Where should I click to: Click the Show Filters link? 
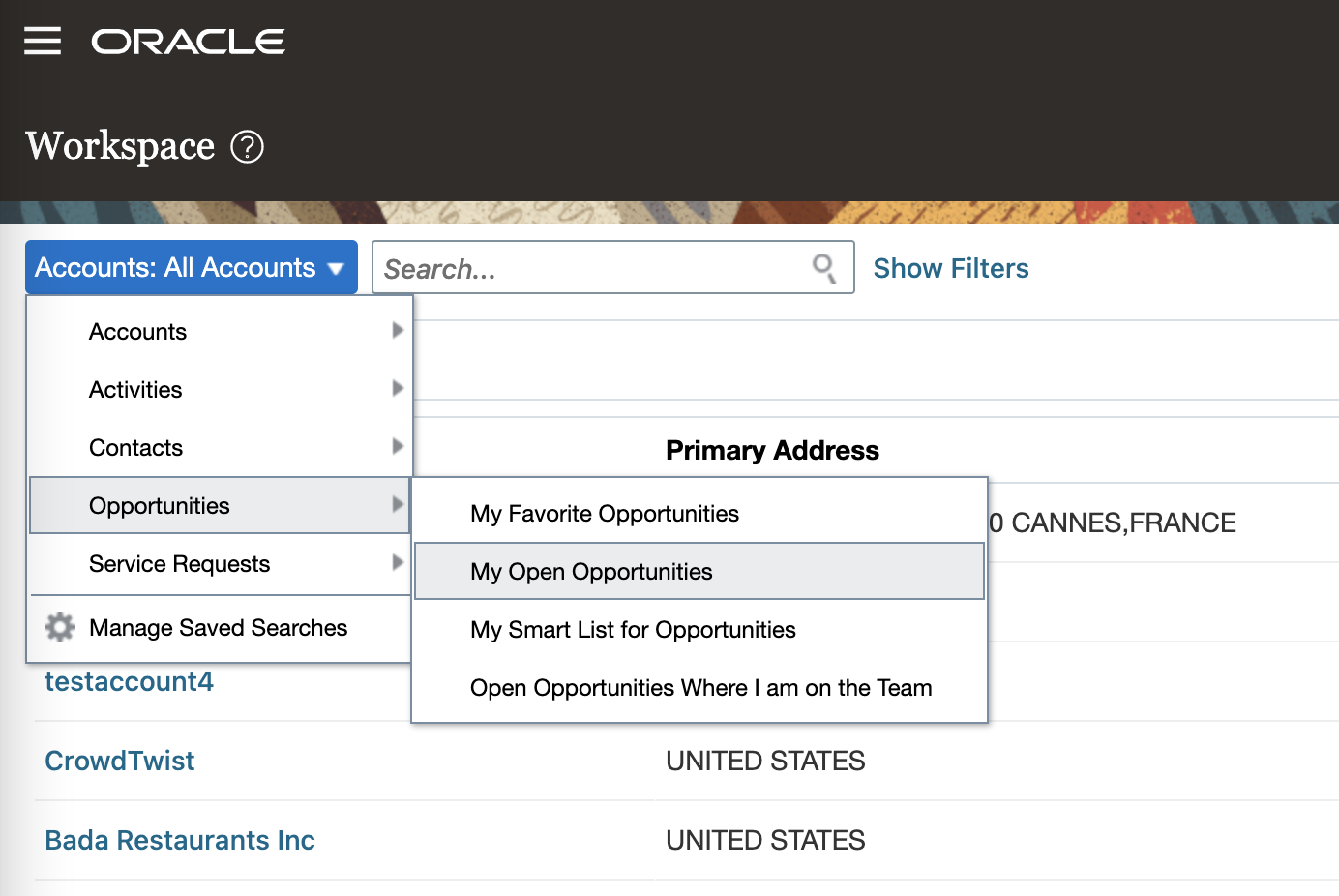[951, 268]
